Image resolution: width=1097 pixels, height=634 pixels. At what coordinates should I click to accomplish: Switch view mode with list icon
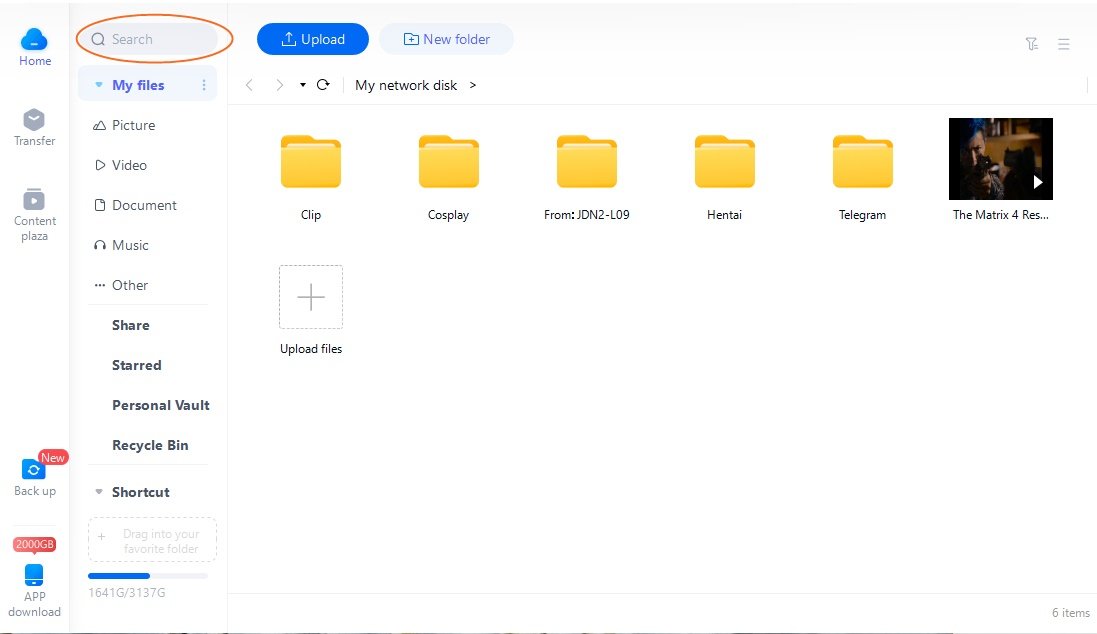[1064, 44]
